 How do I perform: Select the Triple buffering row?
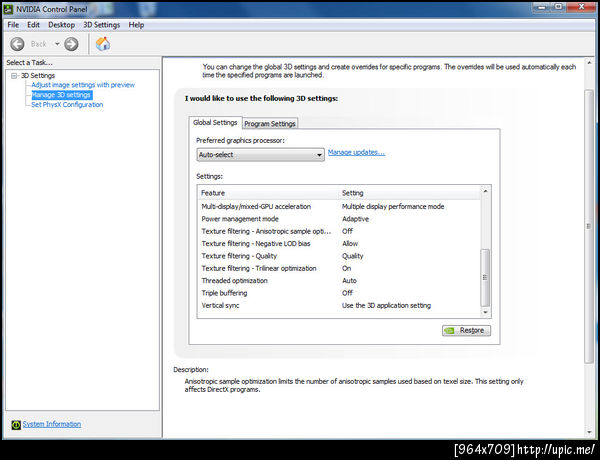pyautogui.click(x=339, y=293)
